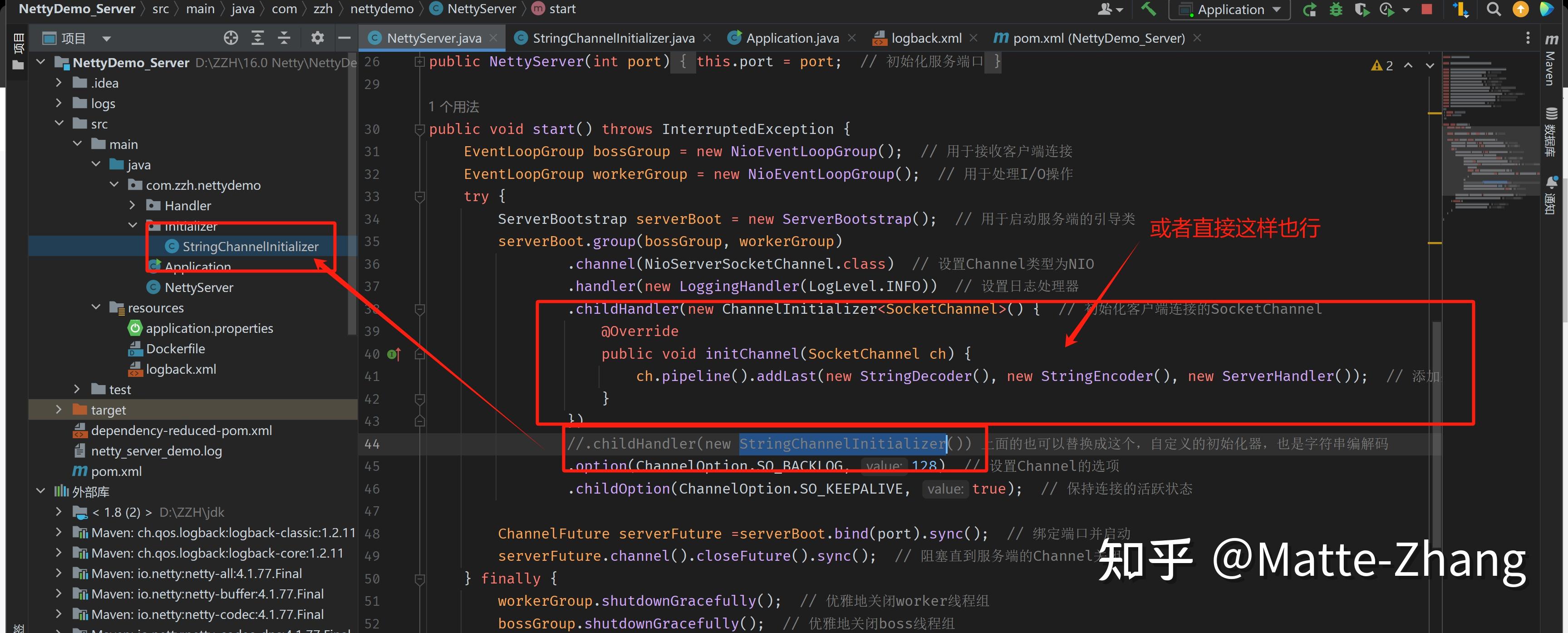Open Search Everywhere with the magnifier icon
This screenshot has width=1568, height=633.
coord(1493,9)
